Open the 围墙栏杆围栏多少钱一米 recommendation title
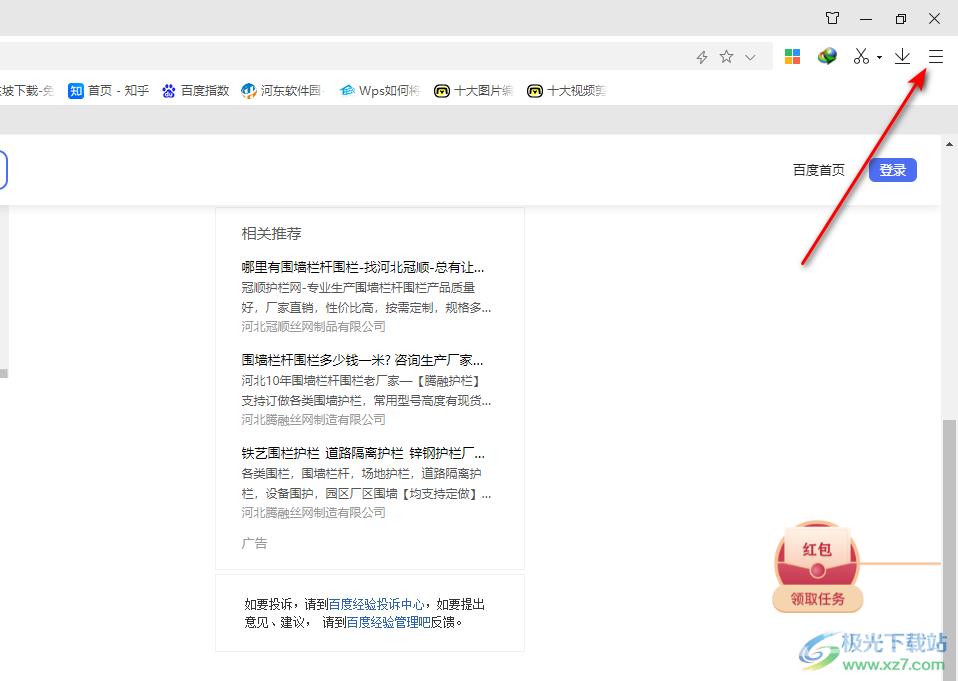This screenshot has width=958, height=681. (x=362, y=360)
